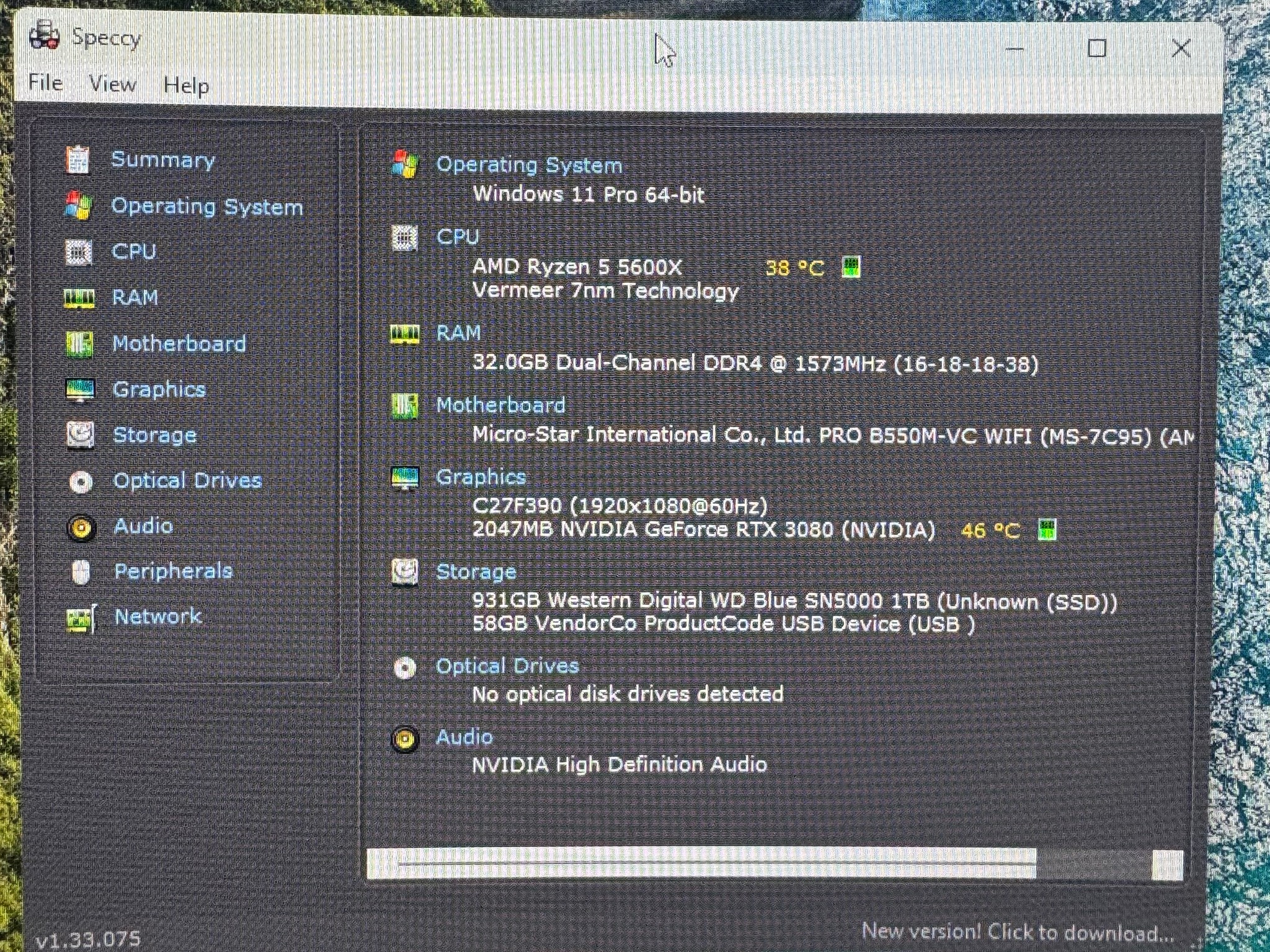Image resolution: width=1270 pixels, height=952 pixels.
Task: Select Operating System in the sidebar
Action: (x=207, y=206)
